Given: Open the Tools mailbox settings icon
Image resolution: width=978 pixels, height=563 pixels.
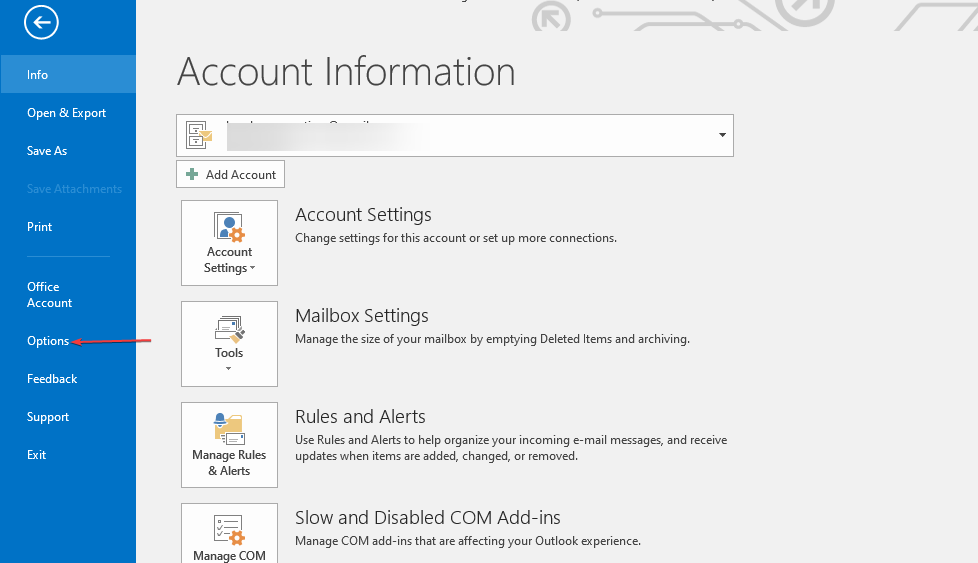Looking at the screenshot, I should [229, 329].
